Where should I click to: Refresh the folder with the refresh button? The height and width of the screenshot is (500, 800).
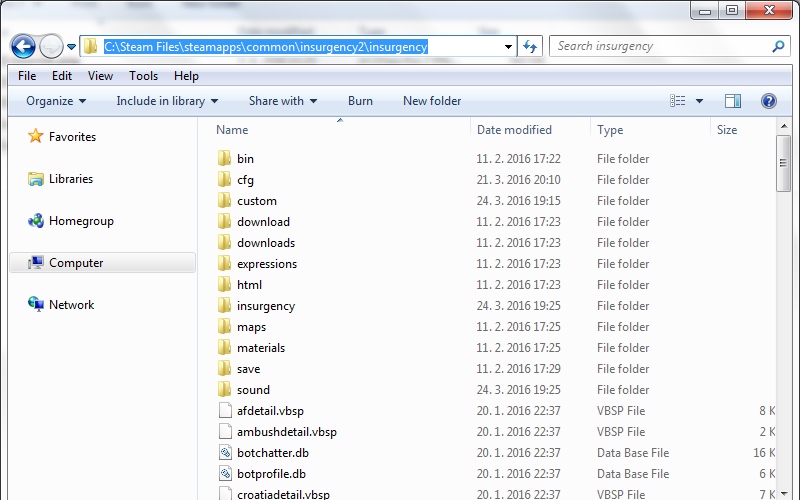click(530, 47)
